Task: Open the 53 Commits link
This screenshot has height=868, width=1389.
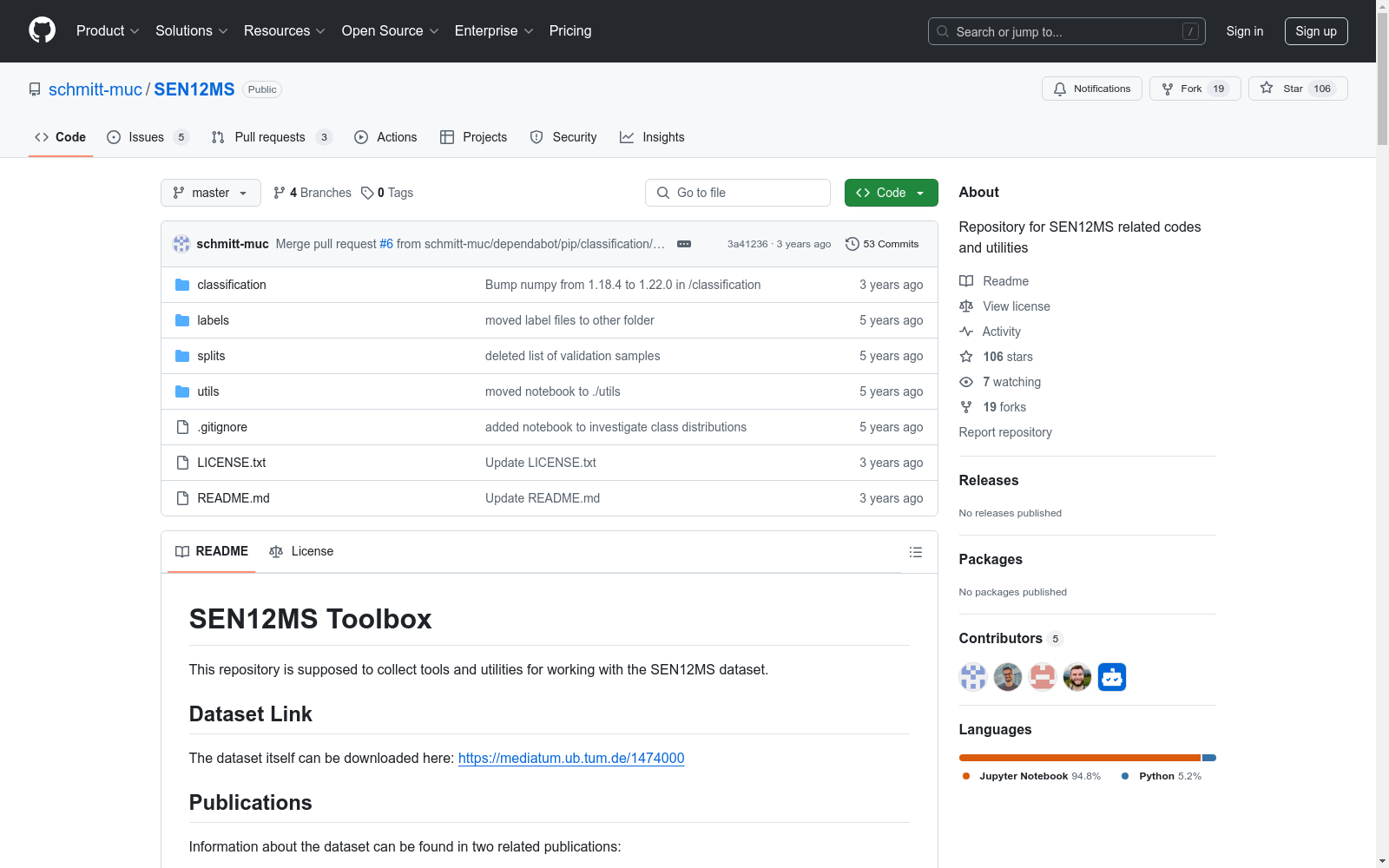Action: click(883, 244)
